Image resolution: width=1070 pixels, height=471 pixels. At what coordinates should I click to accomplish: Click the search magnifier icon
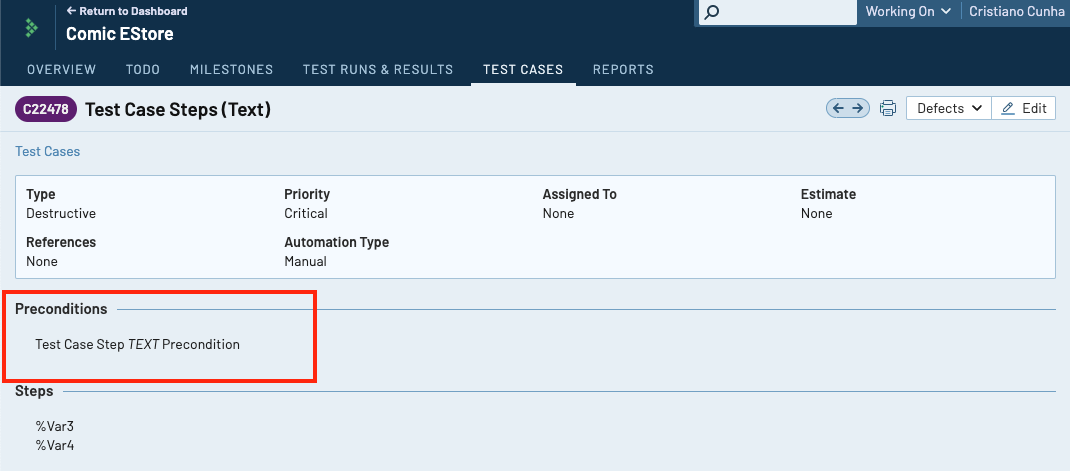click(x=711, y=12)
